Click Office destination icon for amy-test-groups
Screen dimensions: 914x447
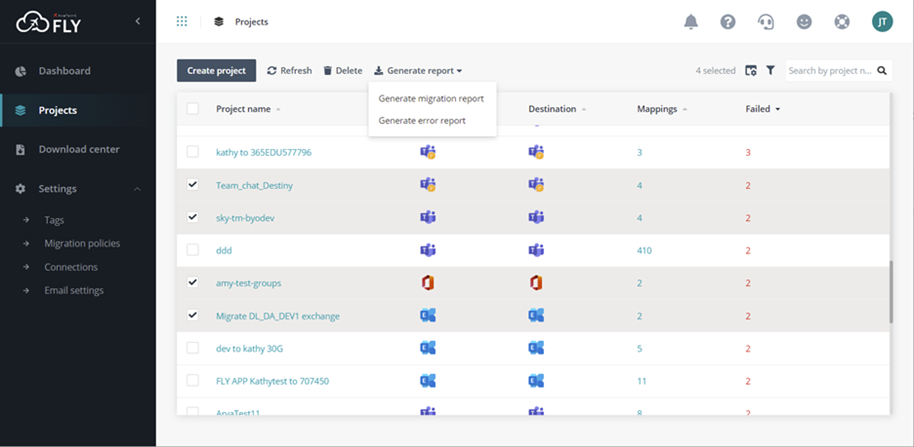[536, 283]
